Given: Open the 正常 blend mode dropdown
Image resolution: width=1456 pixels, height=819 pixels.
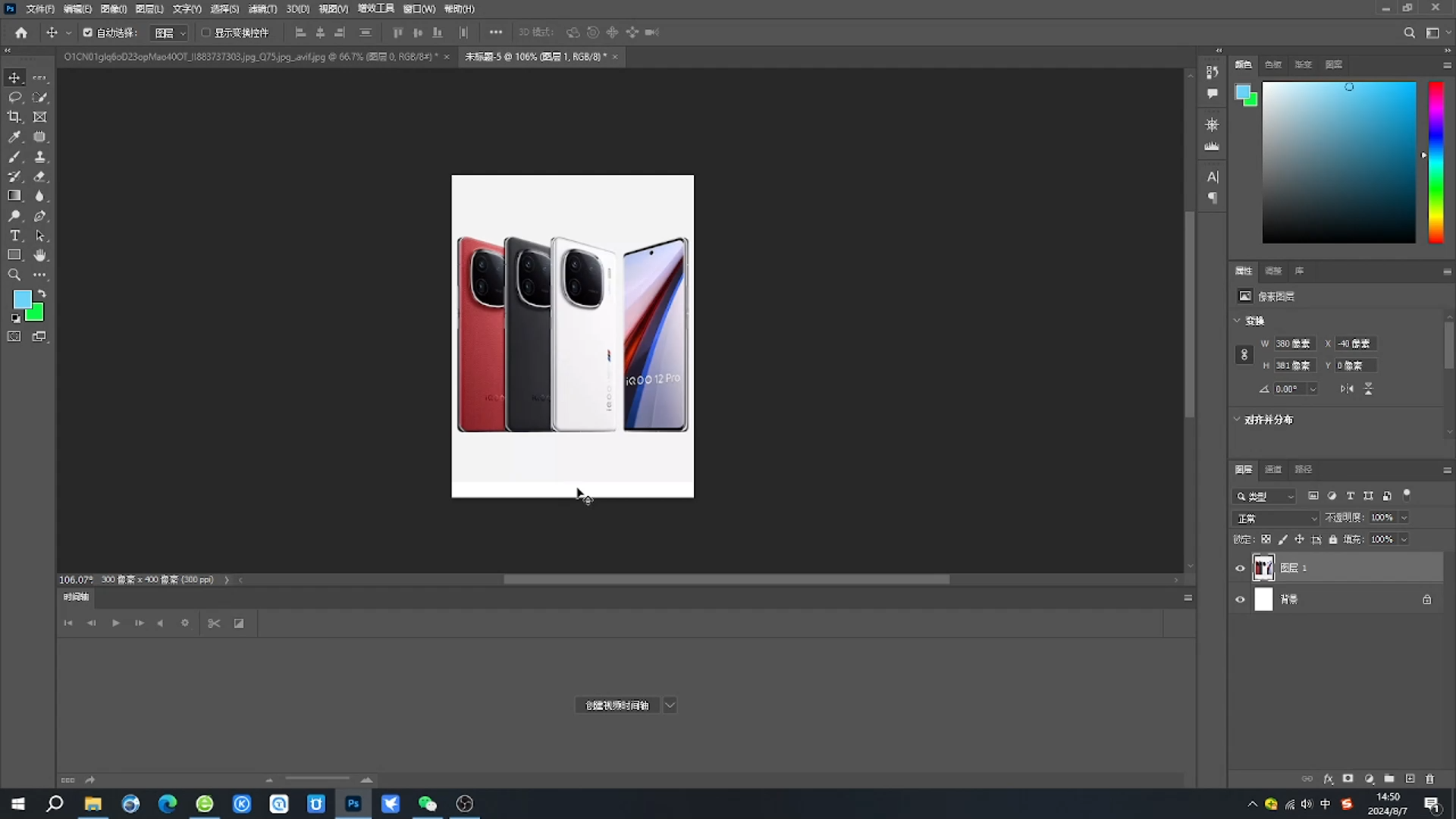Looking at the screenshot, I should (1277, 519).
